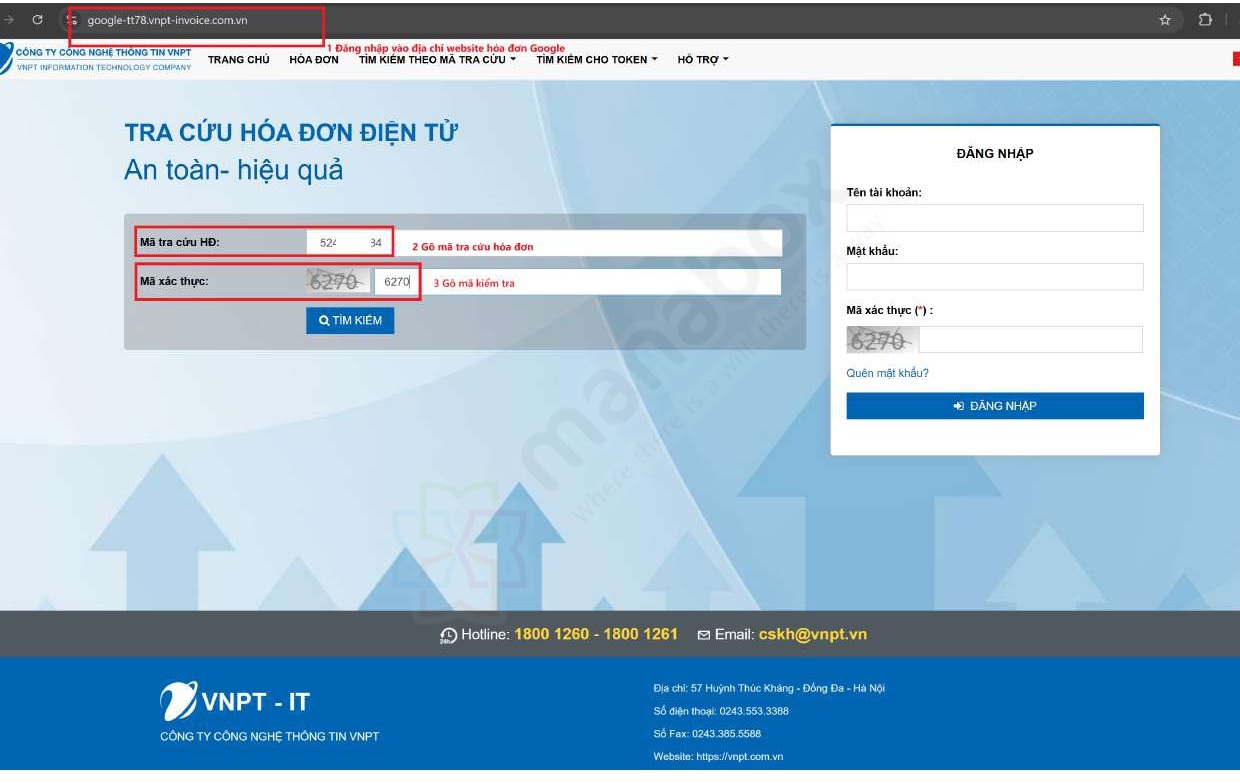
Task: Open the Quên mật khẩu? link
Action: point(887,373)
